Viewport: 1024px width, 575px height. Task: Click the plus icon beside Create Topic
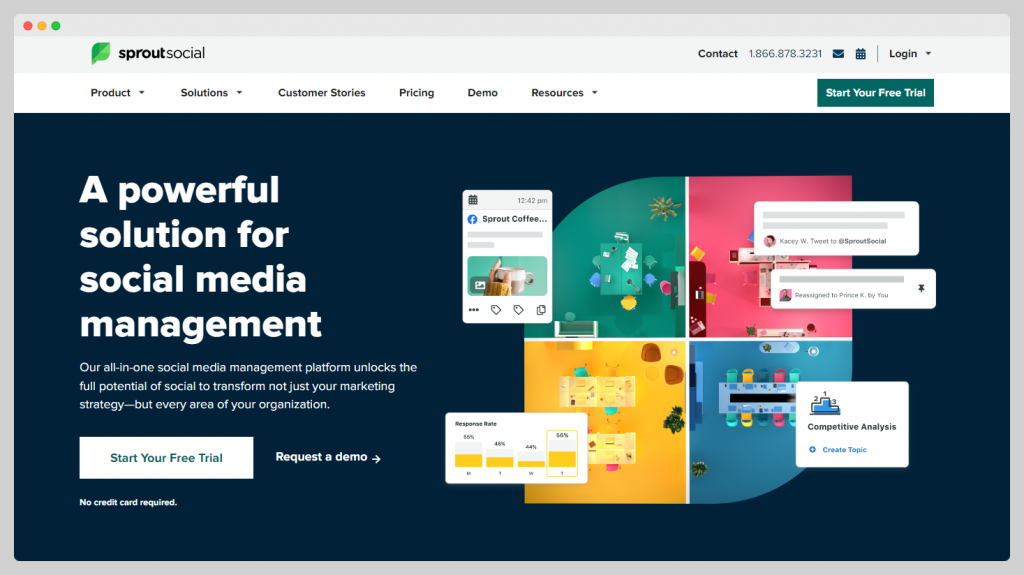[813, 450]
